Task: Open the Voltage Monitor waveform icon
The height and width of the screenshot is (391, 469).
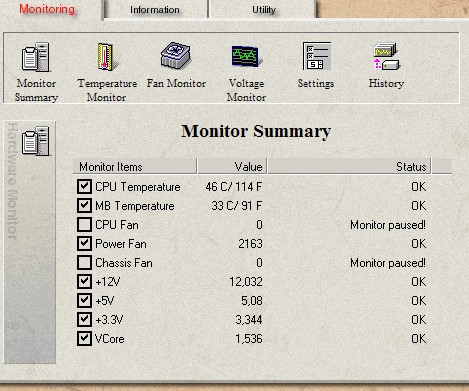Action: [x=246, y=56]
